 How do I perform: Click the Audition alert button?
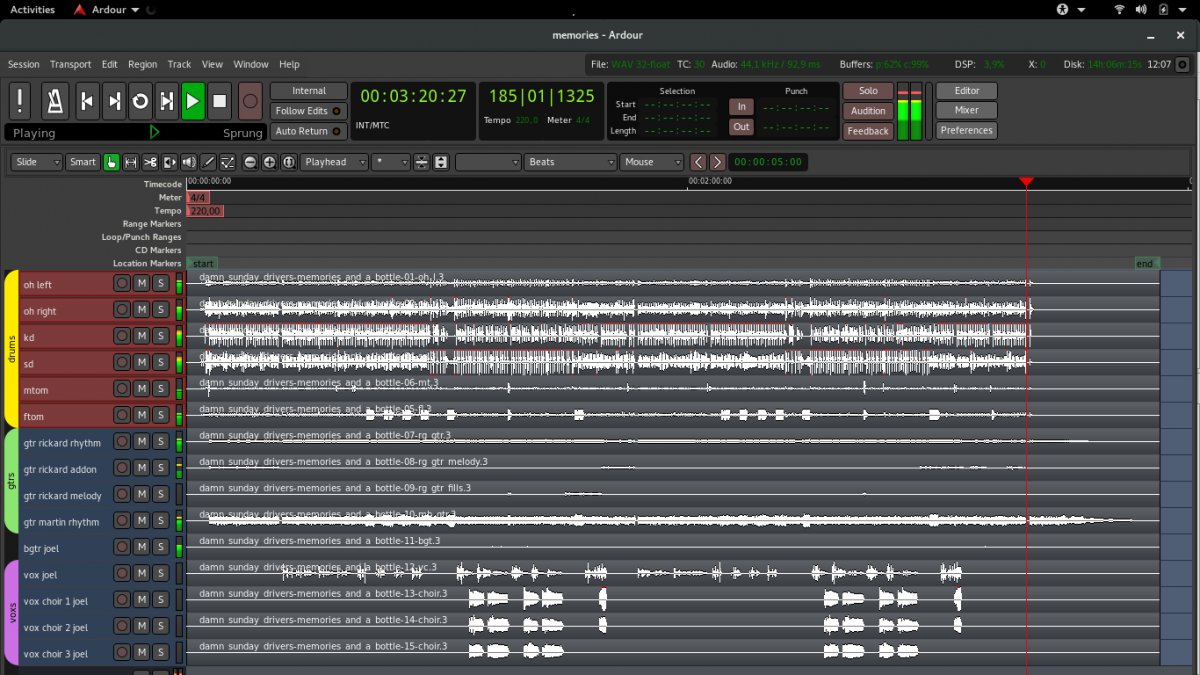(868, 111)
